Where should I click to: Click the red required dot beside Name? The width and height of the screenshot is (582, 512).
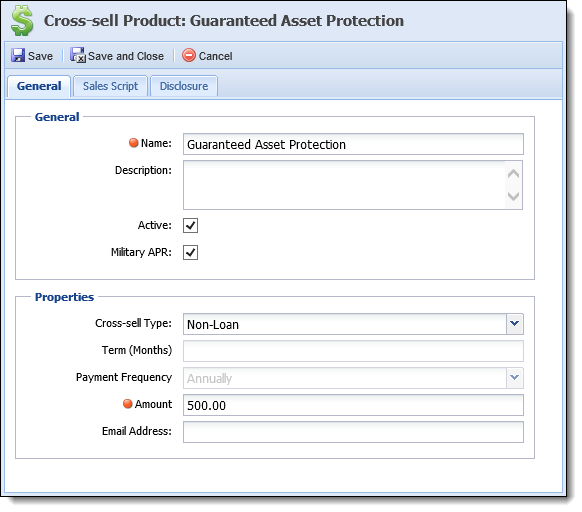(134, 143)
